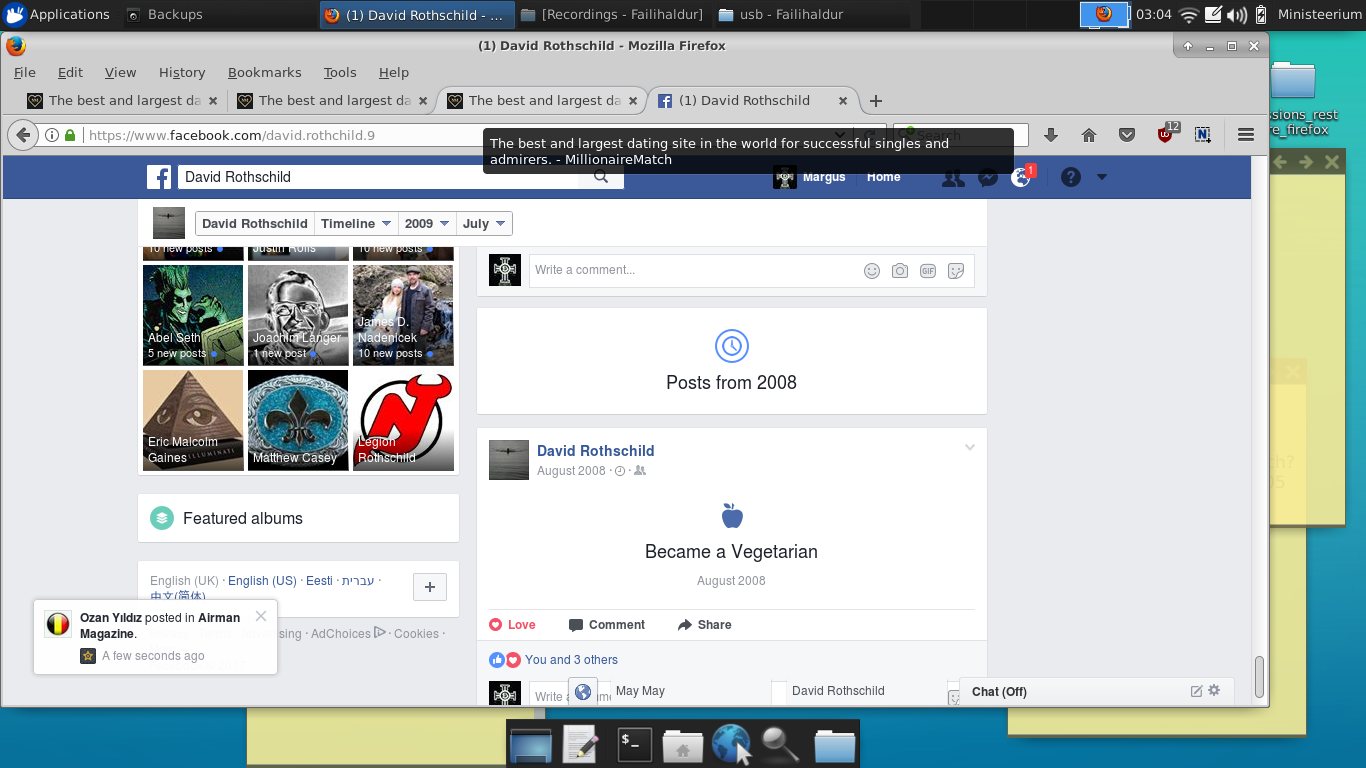Open 'You and 3 others' reactions list
This screenshot has width=1366, height=768.
coord(571,660)
